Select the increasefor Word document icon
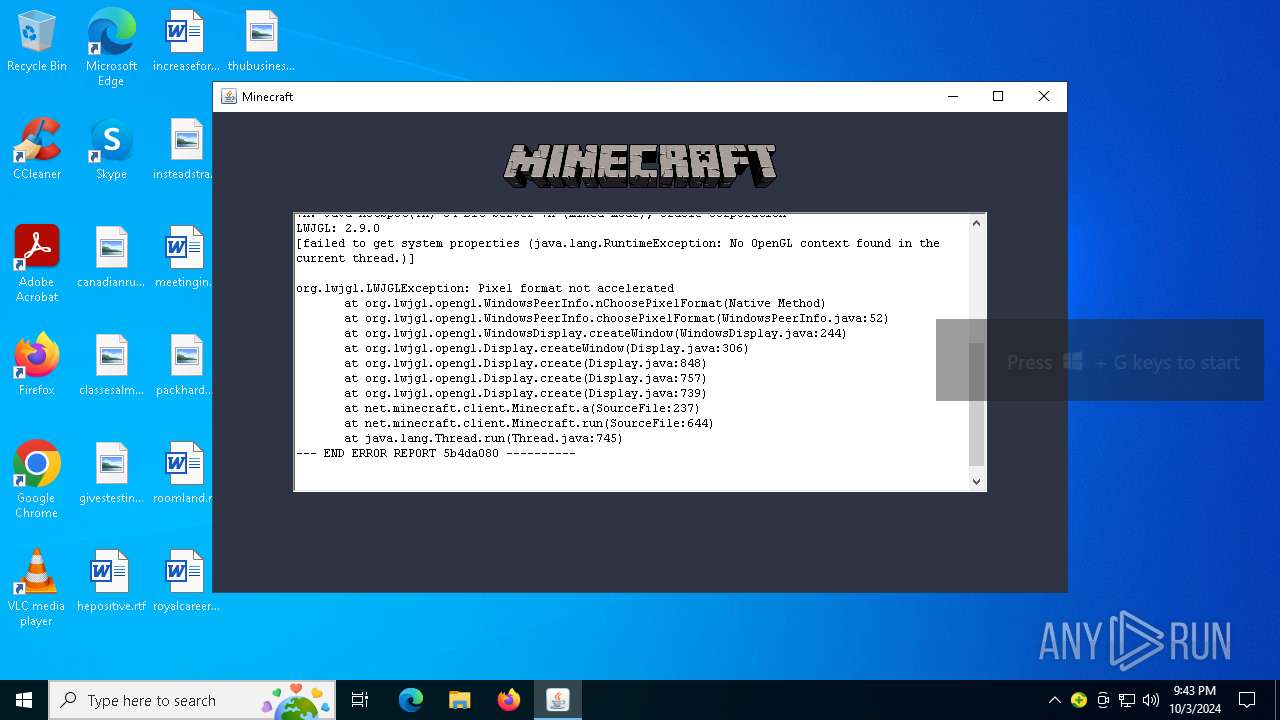Viewport: 1280px width, 720px height. tap(186, 41)
